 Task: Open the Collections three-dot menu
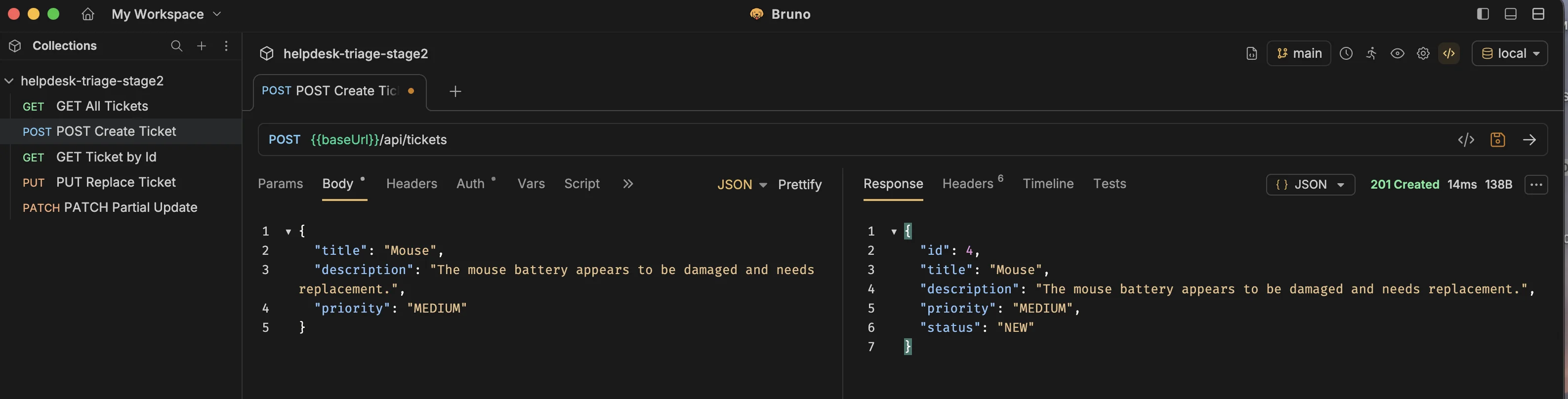tap(226, 45)
